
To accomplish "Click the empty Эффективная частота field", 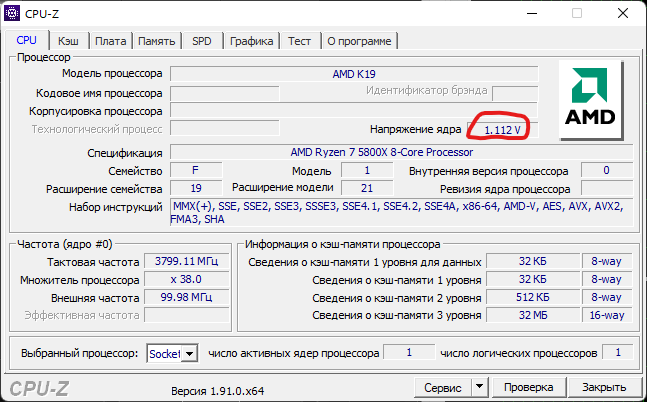I will click(187, 315).
